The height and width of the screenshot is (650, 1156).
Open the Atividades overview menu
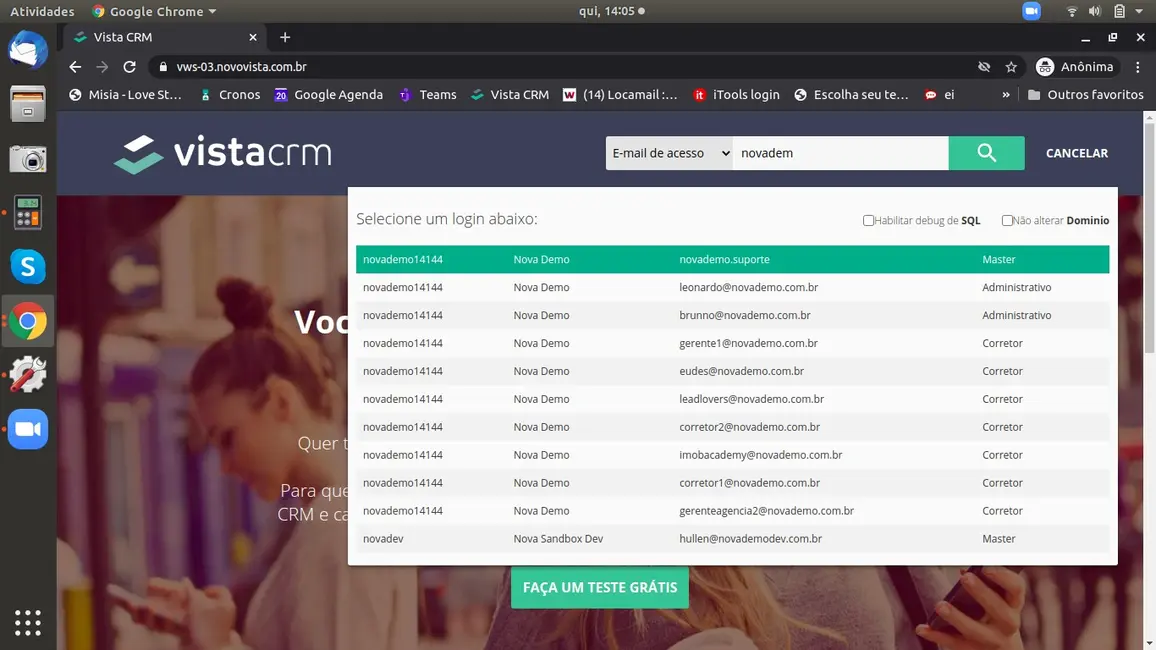tap(42, 12)
